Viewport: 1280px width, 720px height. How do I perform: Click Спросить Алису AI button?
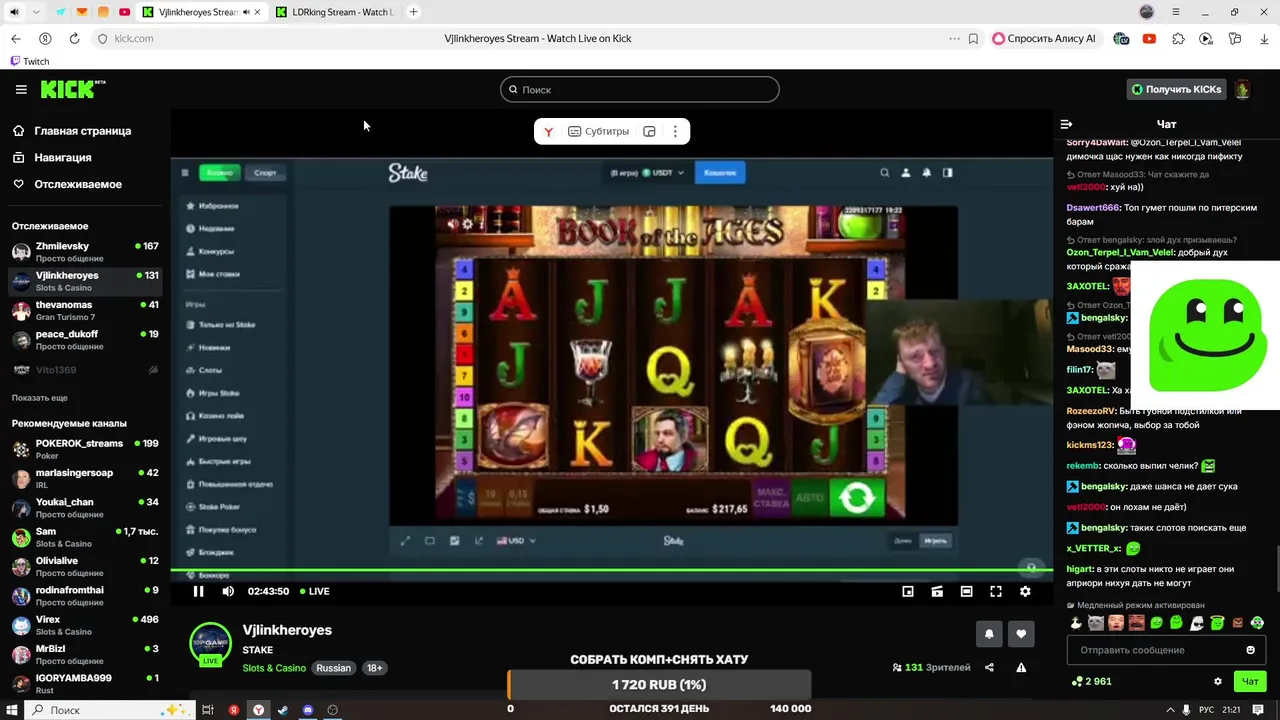[x=1043, y=38]
